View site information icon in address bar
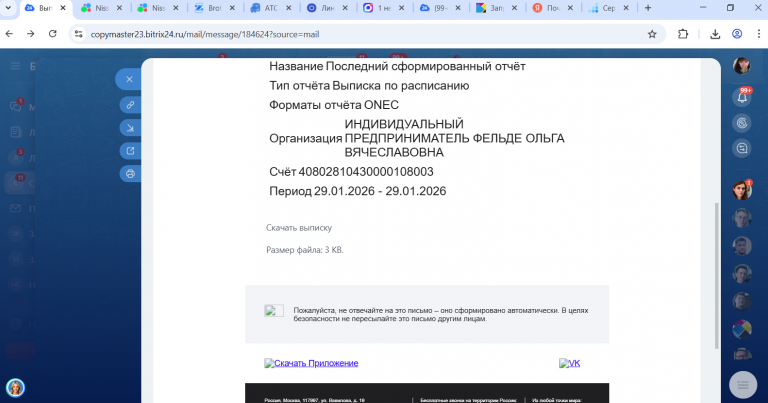The height and width of the screenshot is (403, 768). [x=78, y=34]
